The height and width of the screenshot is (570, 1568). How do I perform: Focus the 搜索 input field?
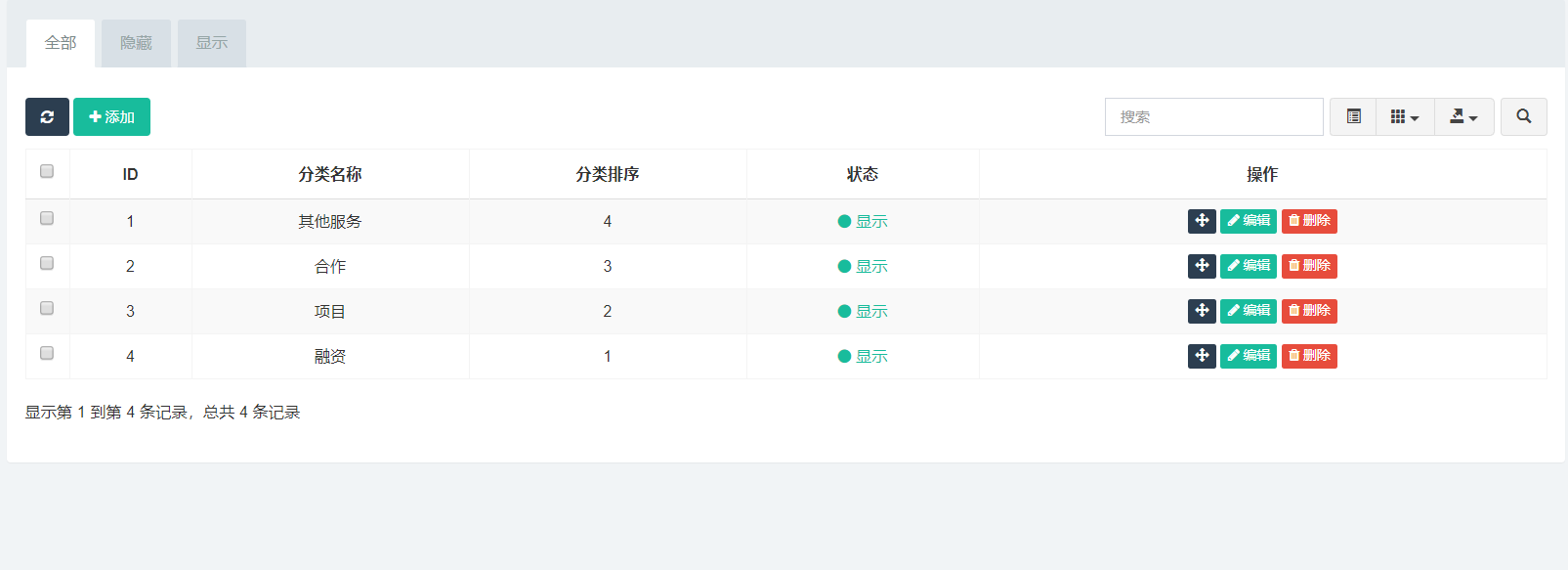[1213, 116]
